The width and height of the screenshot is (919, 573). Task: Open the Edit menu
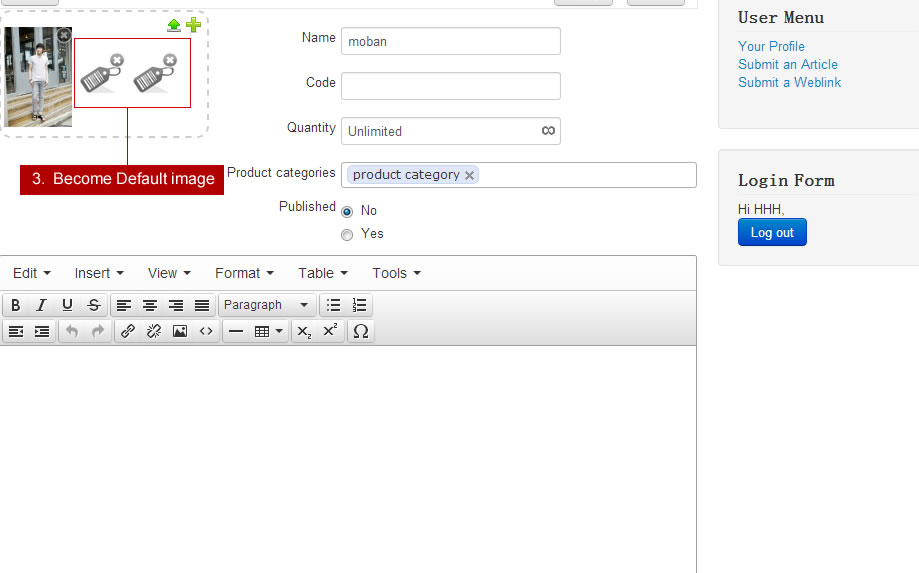pos(32,274)
